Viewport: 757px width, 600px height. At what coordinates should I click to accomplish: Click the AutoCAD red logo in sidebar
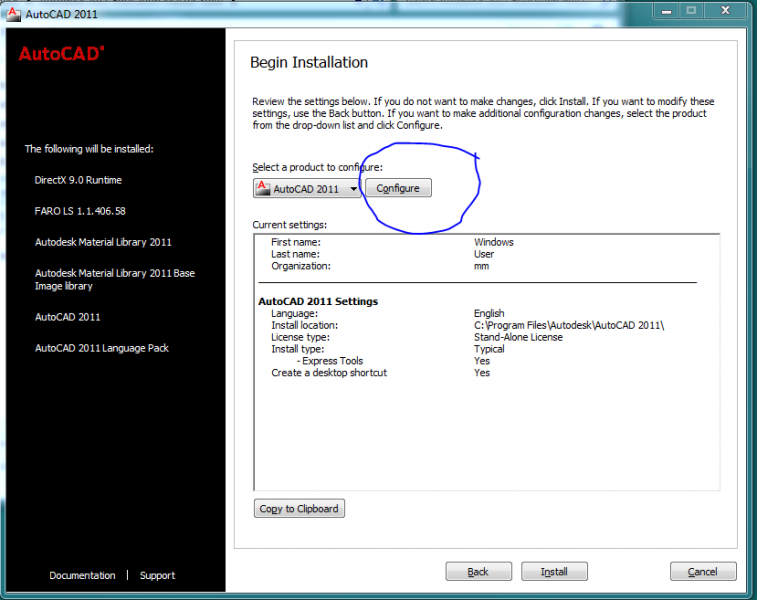[x=61, y=54]
